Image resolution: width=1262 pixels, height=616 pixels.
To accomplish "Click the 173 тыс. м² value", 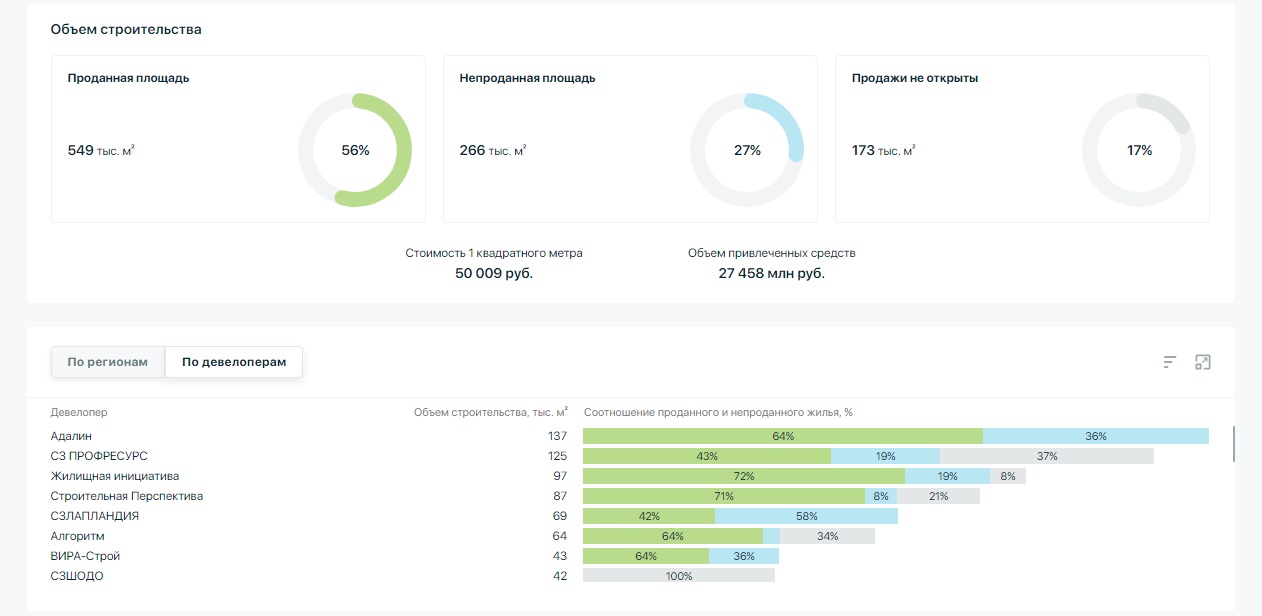I will (884, 150).
